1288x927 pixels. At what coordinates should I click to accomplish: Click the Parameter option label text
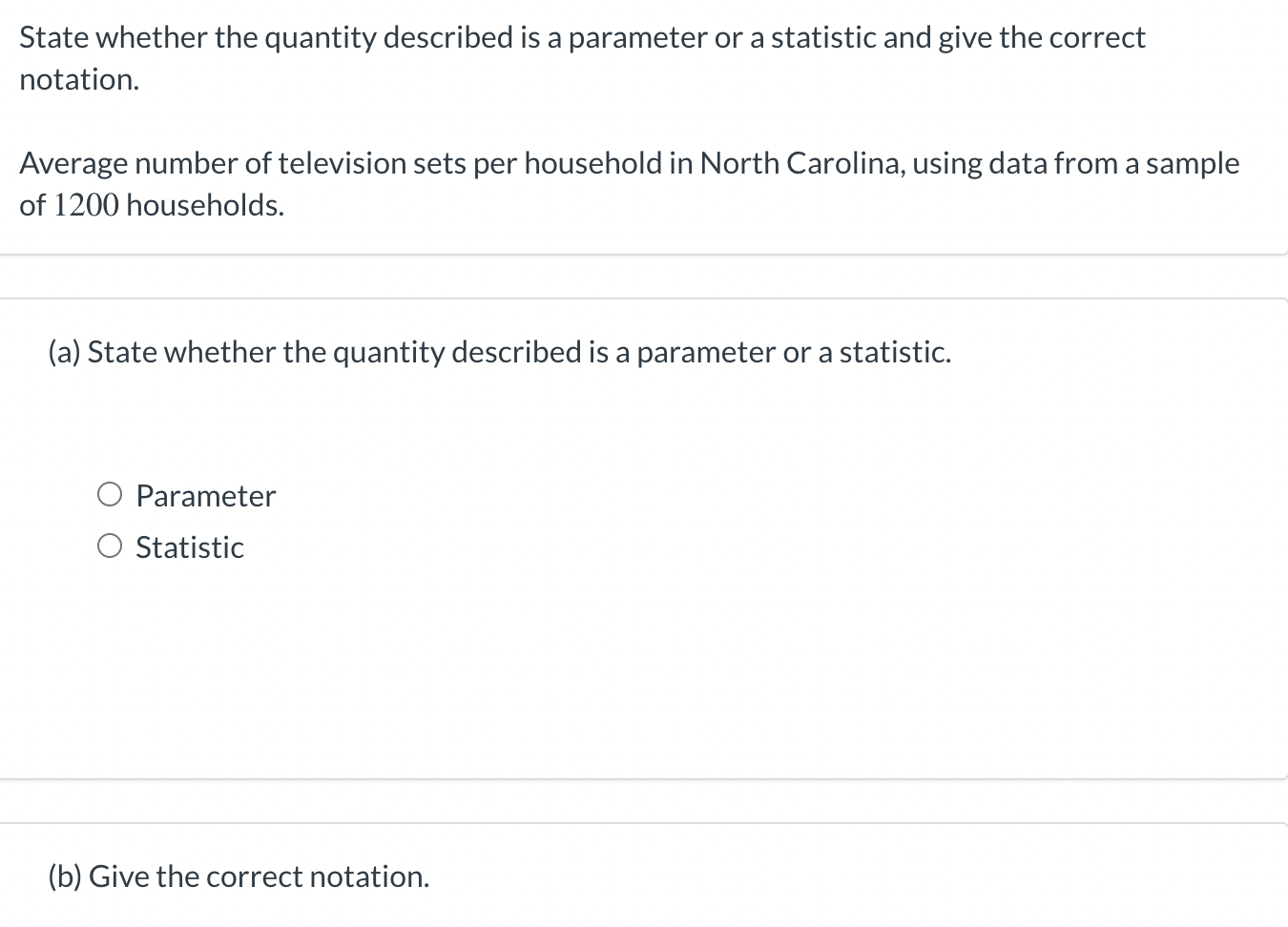pyautogui.click(x=205, y=495)
